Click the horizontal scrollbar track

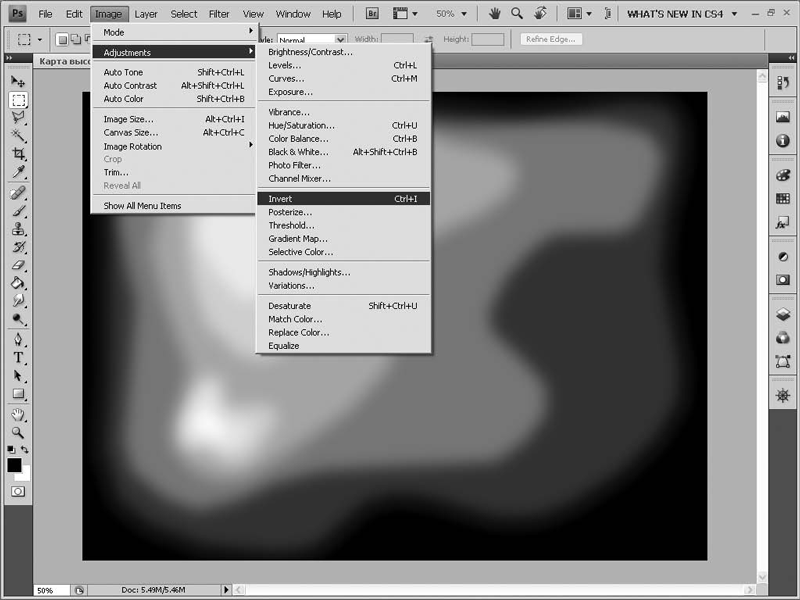coord(494,590)
